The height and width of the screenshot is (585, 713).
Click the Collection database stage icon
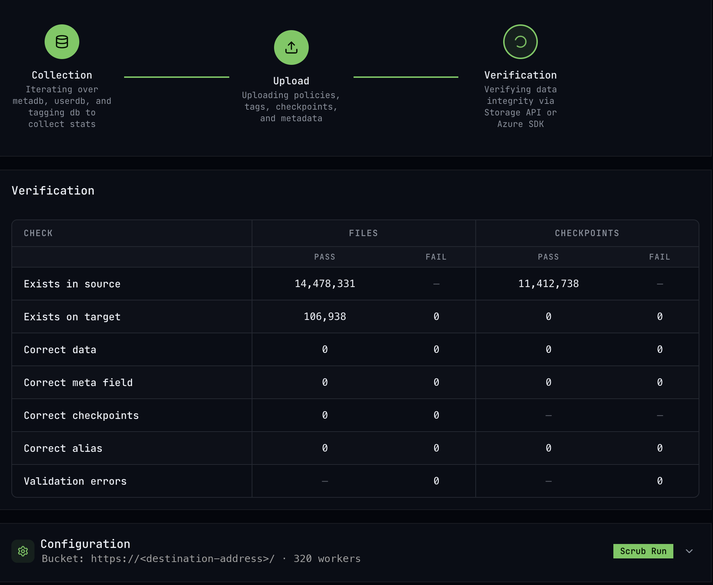point(62,42)
